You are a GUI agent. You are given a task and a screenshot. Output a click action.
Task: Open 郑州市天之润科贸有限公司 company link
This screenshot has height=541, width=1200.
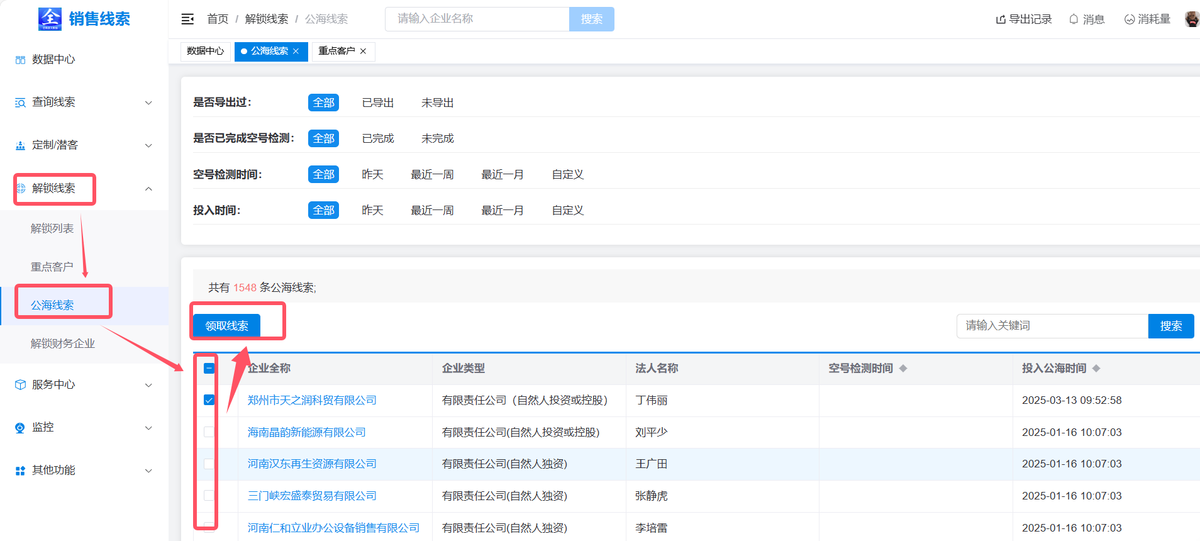(x=312, y=400)
